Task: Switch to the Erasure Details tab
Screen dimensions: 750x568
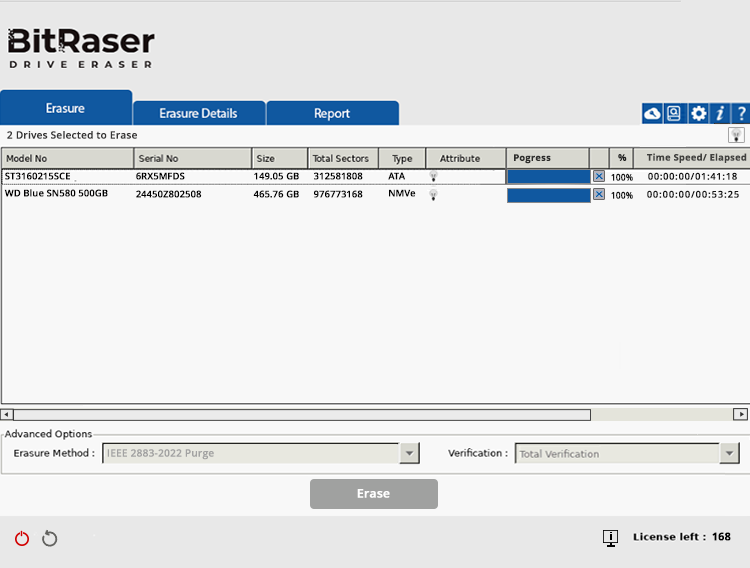Action: coord(198,114)
